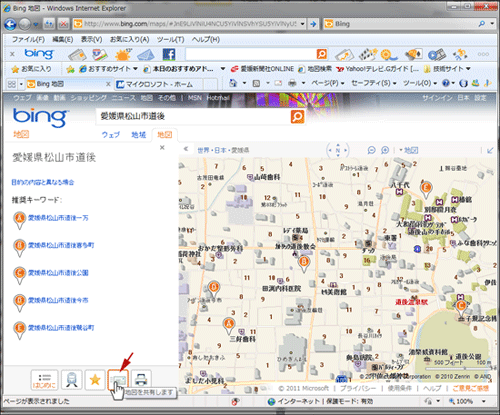Click the Refresh button by the address bar
Viewport: 500px width, 415px height.
pos(49,24)
